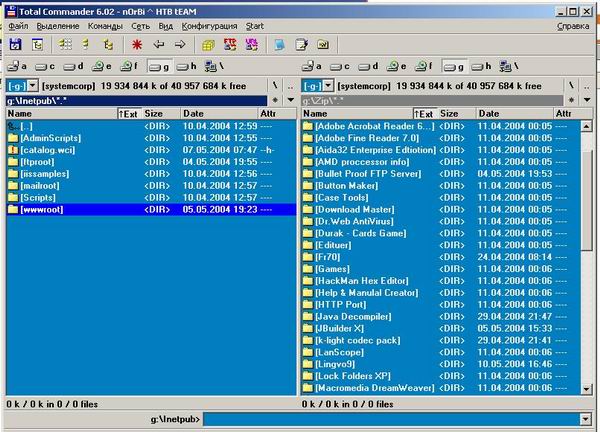Open FTP connect toolbar icon

[230, 44]
